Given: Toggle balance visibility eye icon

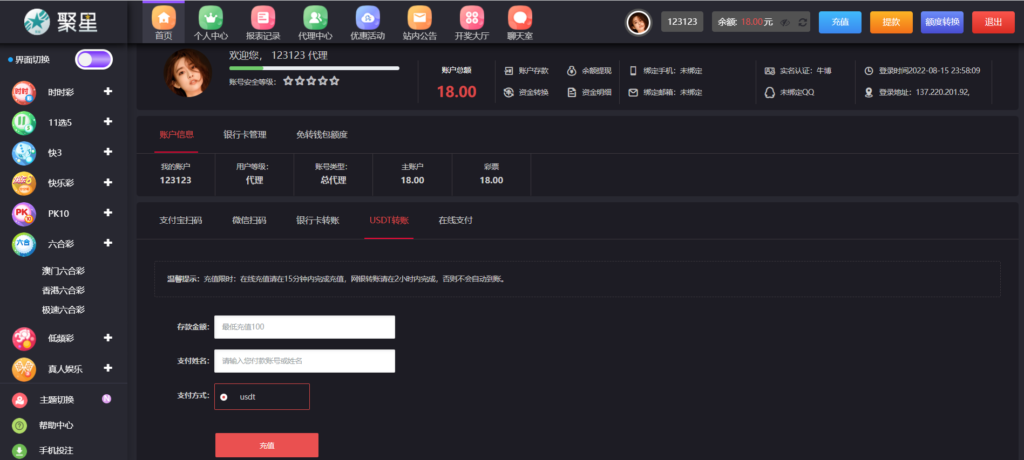Looking at the screenshot, I should (786, 22).
